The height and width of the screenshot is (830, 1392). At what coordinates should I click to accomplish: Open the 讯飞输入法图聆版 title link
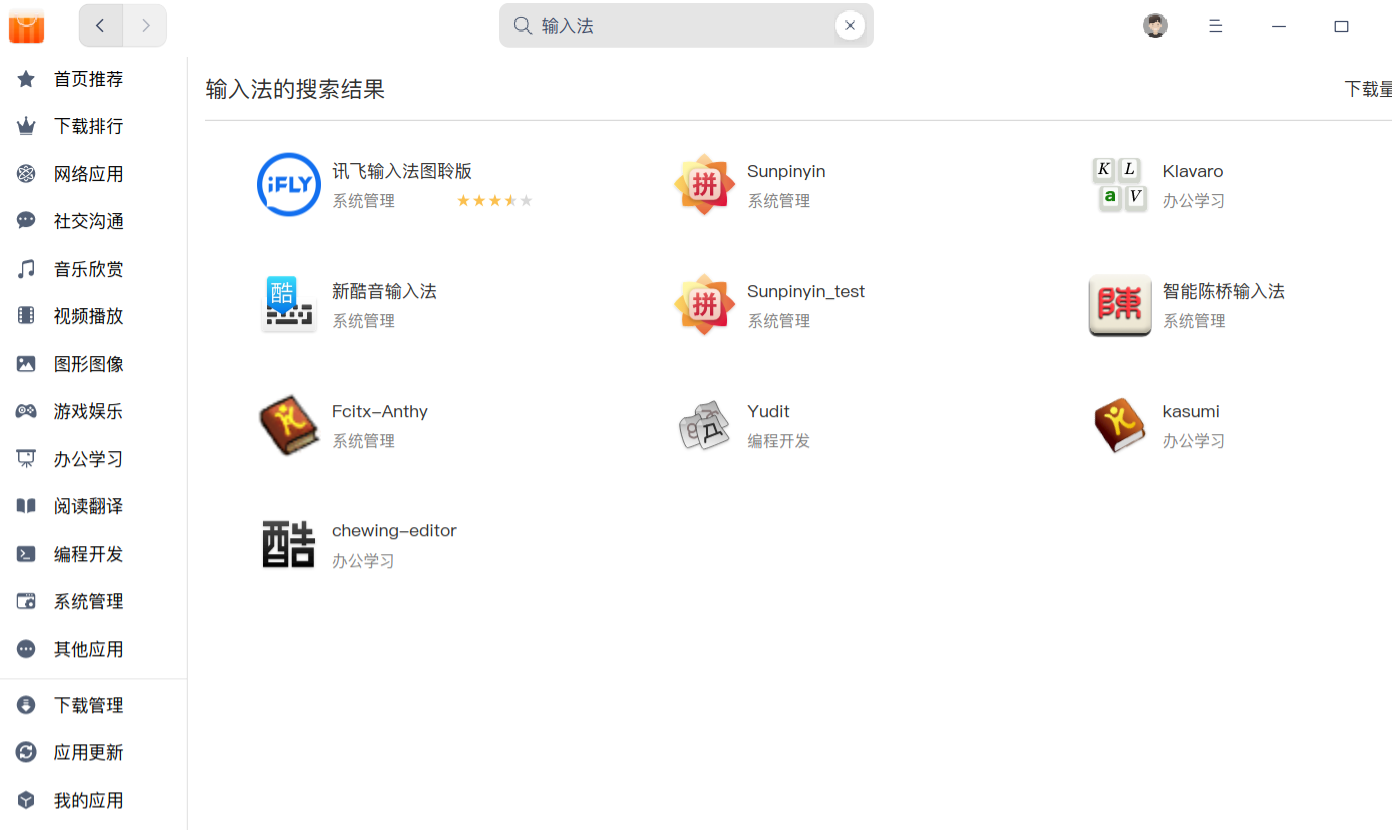402,171
